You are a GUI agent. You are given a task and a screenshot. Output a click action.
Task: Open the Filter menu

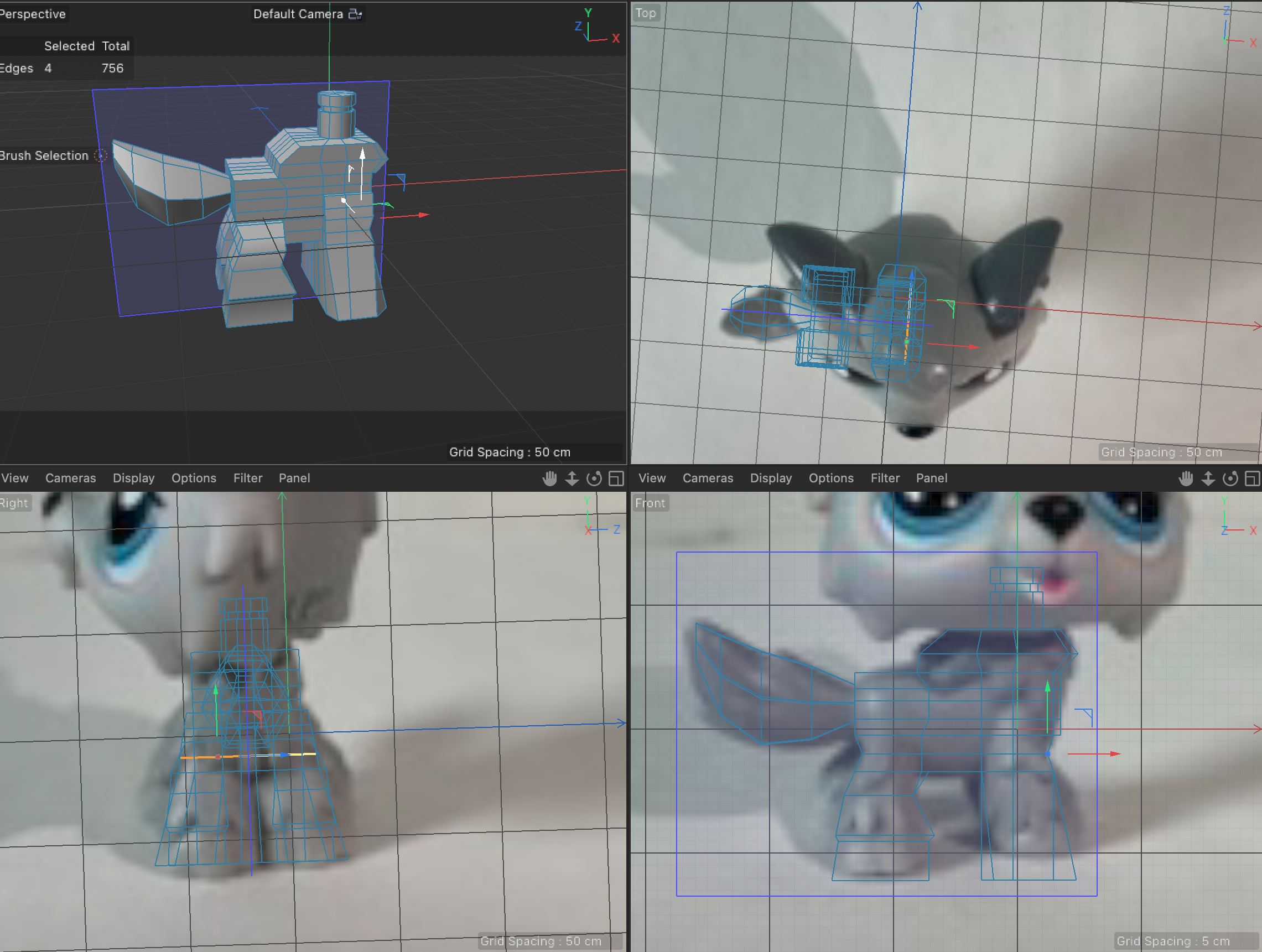click(x=248, y=478)
